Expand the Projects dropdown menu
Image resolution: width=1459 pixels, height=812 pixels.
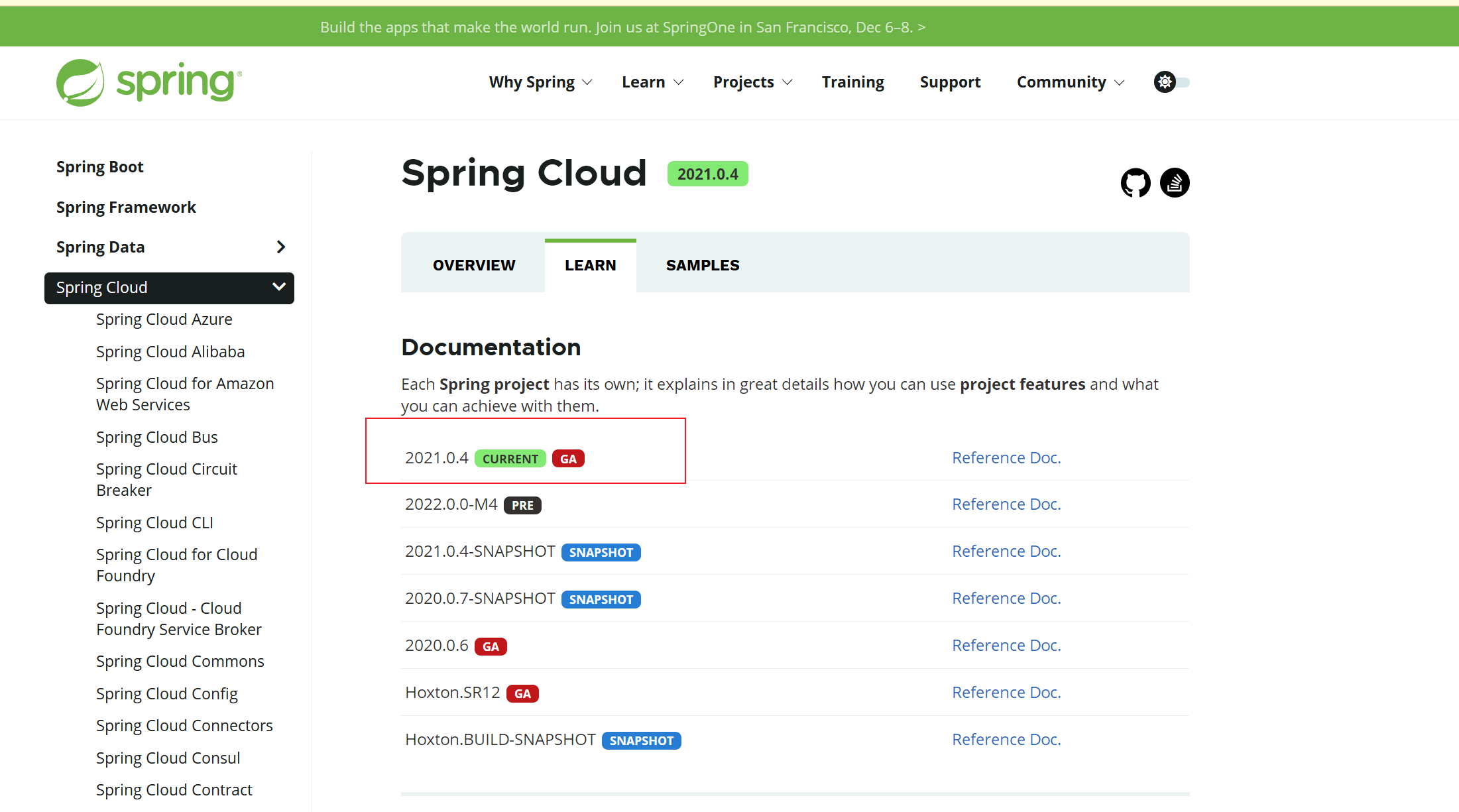(x=752, y=82)
